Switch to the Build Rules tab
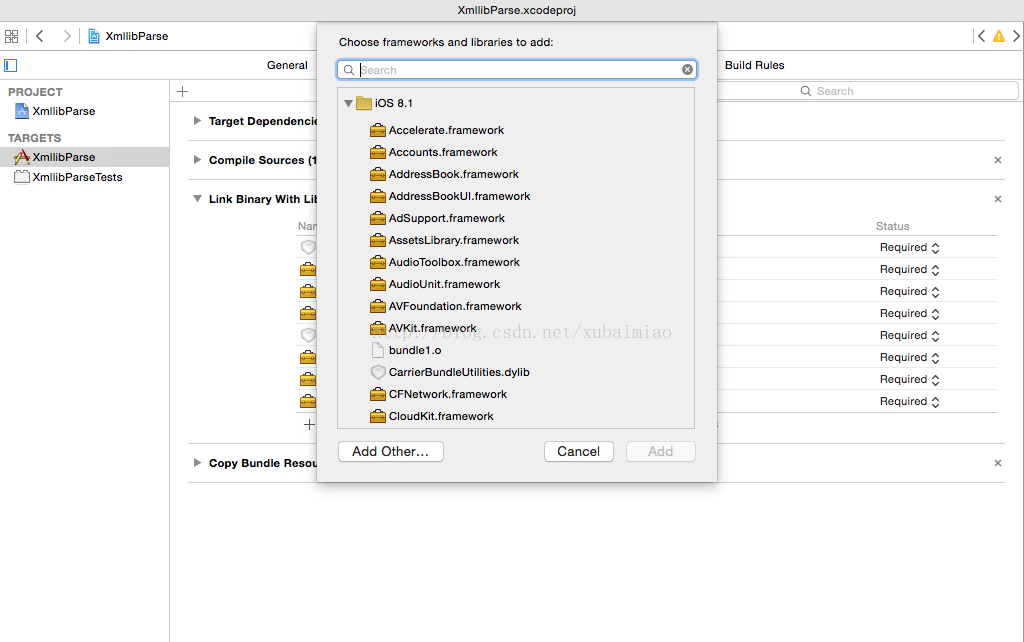 (x=754, y=65)
